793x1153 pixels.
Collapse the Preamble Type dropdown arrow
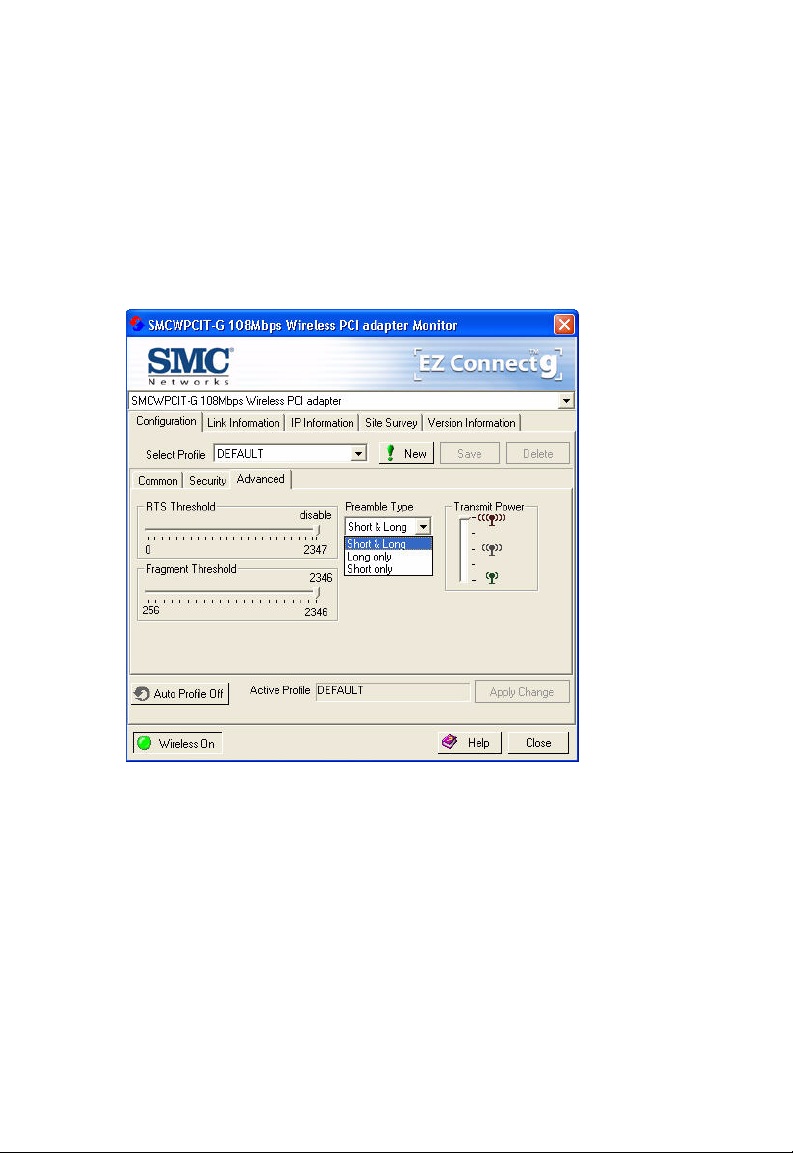423,526
